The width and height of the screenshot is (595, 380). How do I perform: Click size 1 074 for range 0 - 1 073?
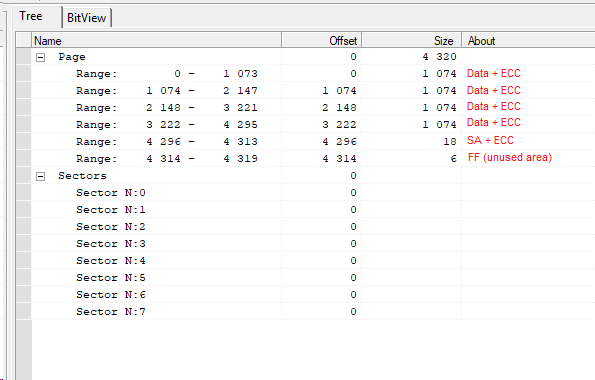439,74
